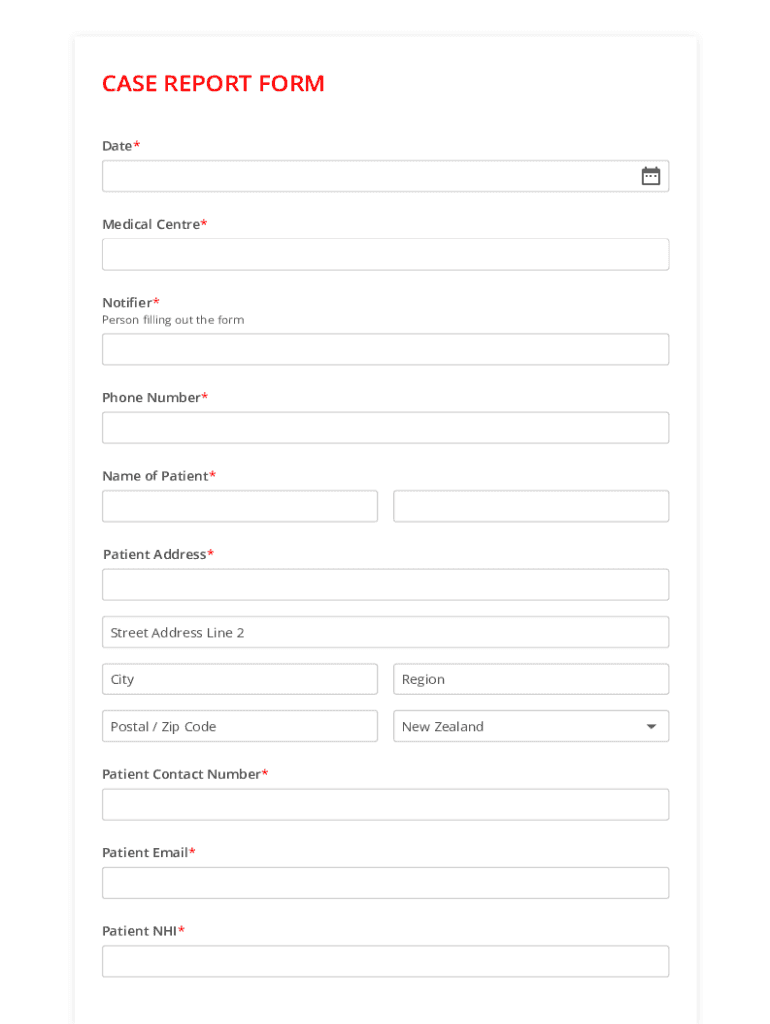The width and height of the screenshot is (770, 1024).
Task: Select the City input field
Action: [x=240, y=679]
